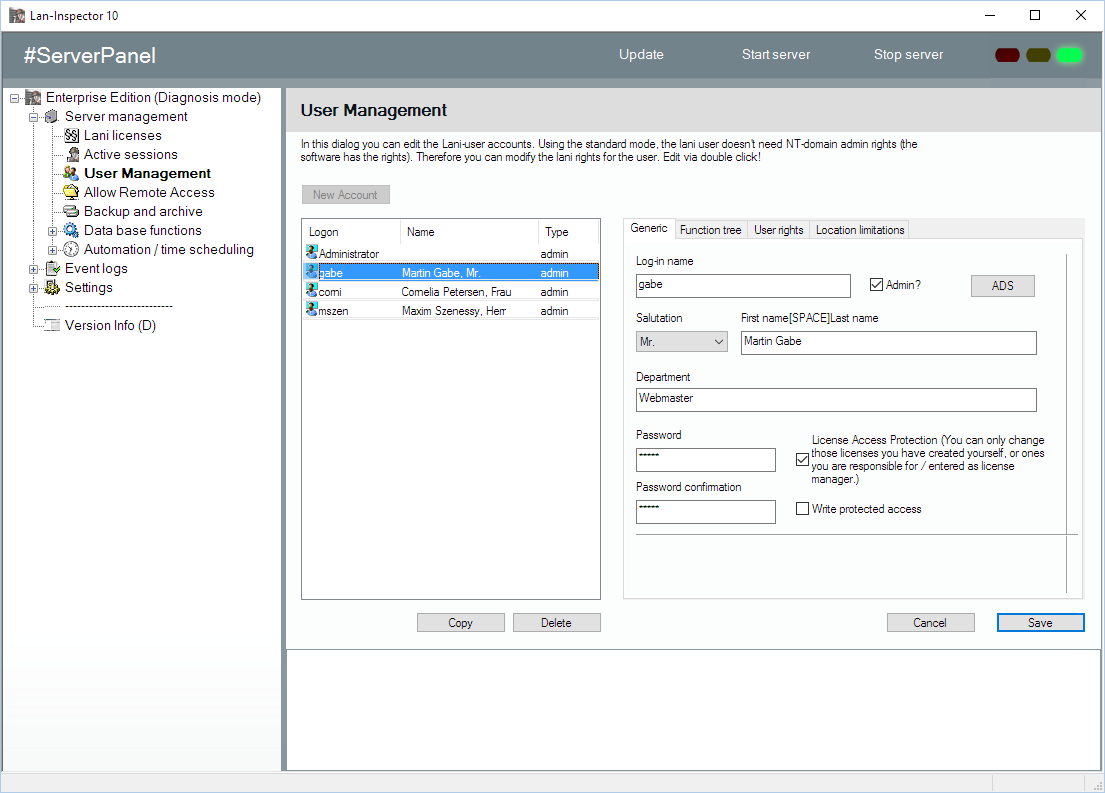
Task: Expand the Settings tree node
Action: 34,288
